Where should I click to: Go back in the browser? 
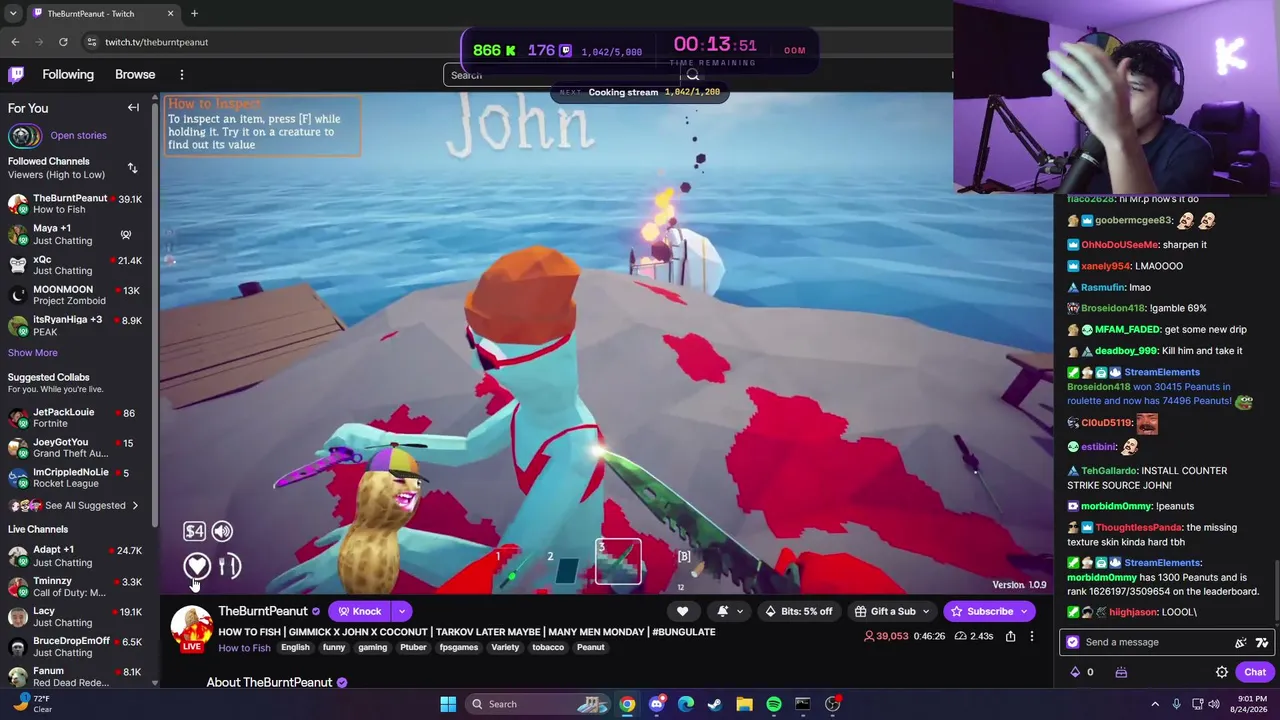[x=15, y=42]
